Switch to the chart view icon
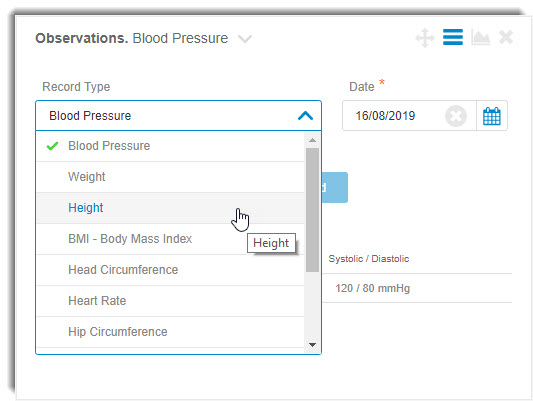This screenshot has height=401, width=533. 480,37
